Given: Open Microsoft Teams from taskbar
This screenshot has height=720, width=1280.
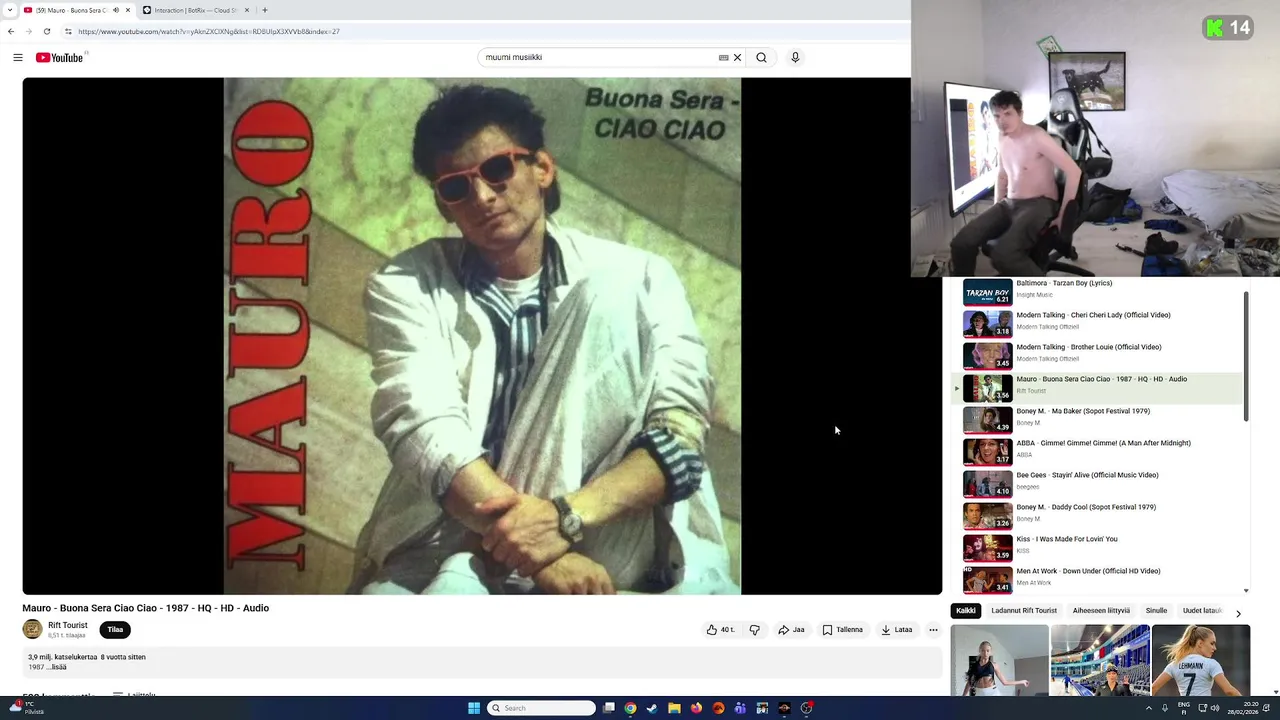Looking at the screenshot, I should coord(740,708).
